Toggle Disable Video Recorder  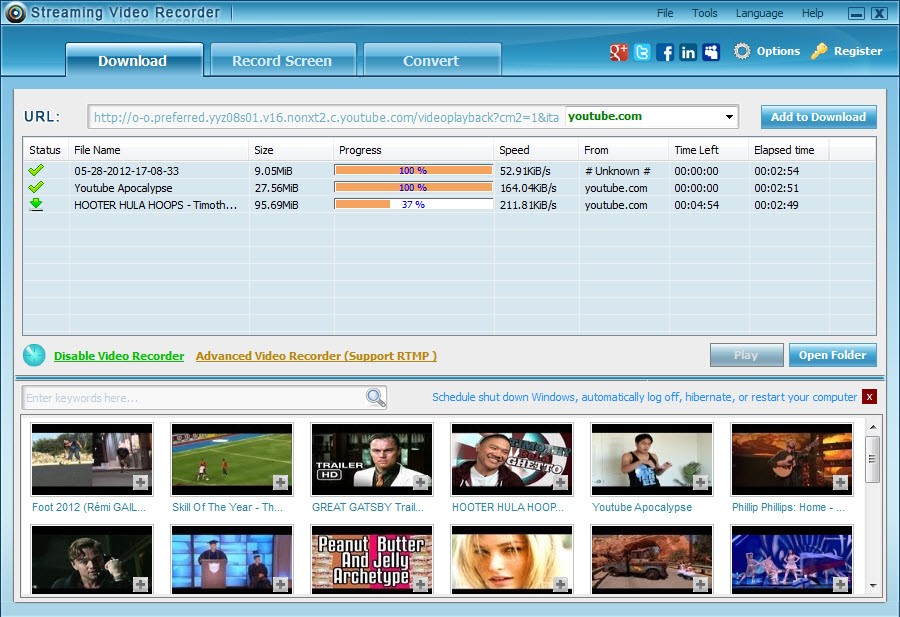(x=119, y=356)
